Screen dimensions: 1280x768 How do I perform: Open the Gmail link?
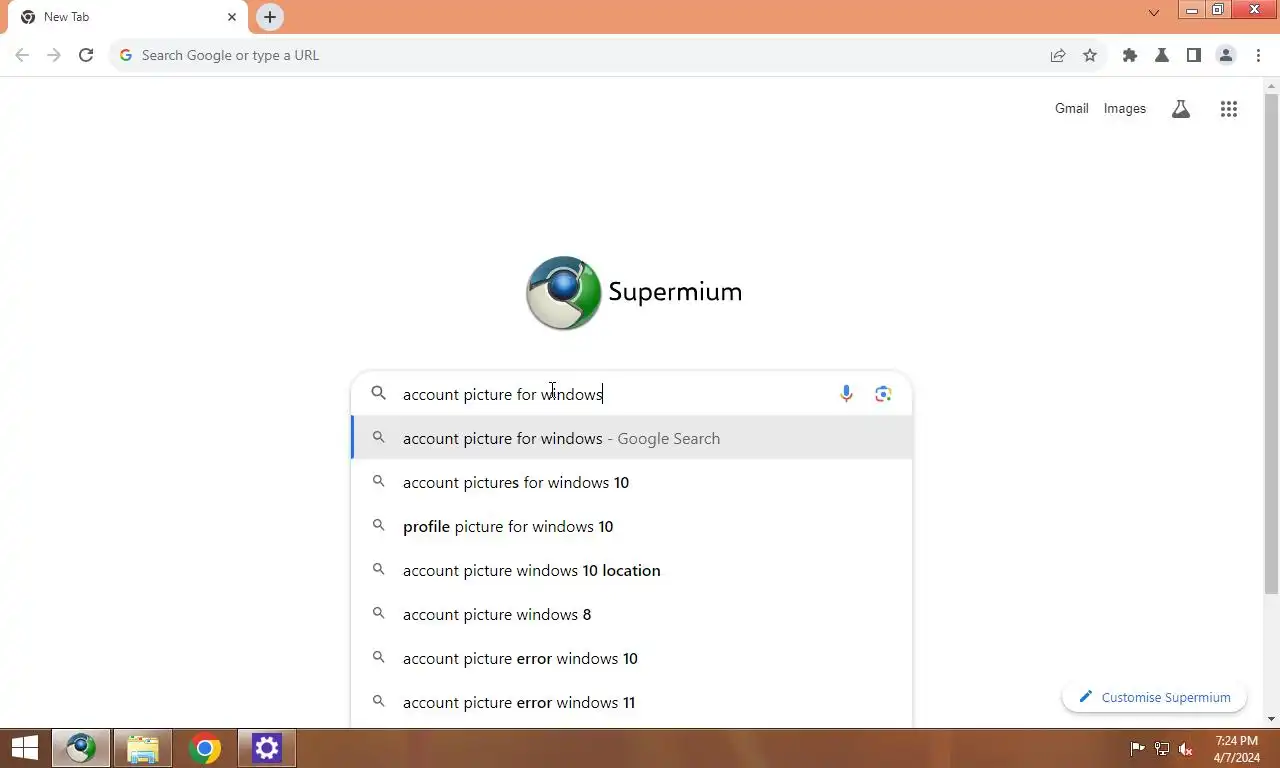click(1071, 108)
